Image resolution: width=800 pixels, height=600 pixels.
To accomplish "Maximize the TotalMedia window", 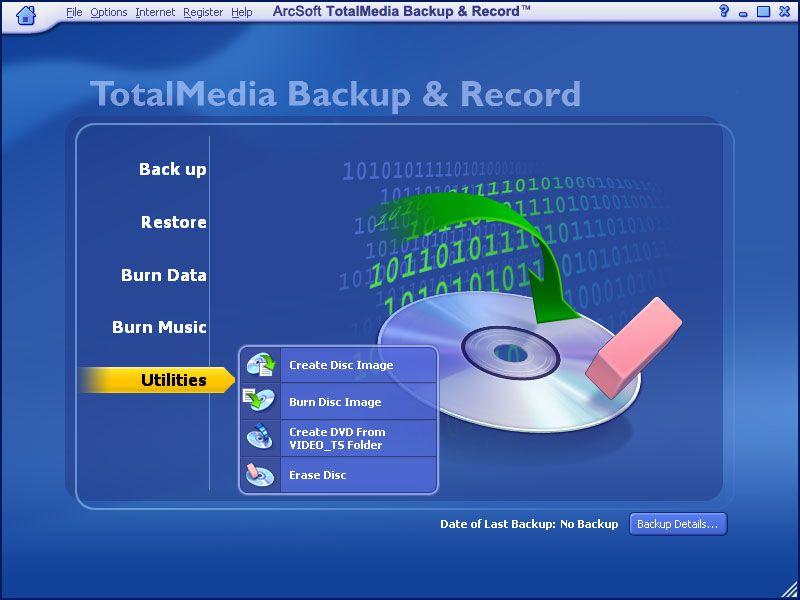I will coord(763,11).
